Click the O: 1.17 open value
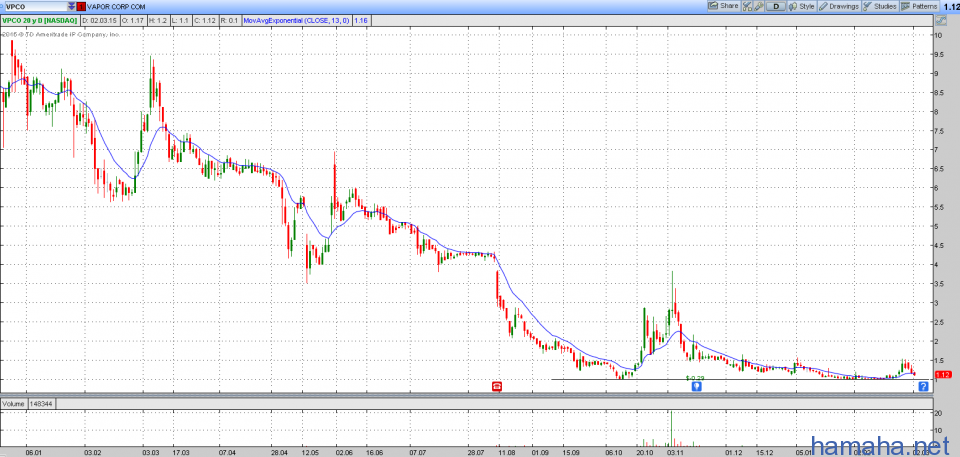Screen dimensions: 960x457 134,20
